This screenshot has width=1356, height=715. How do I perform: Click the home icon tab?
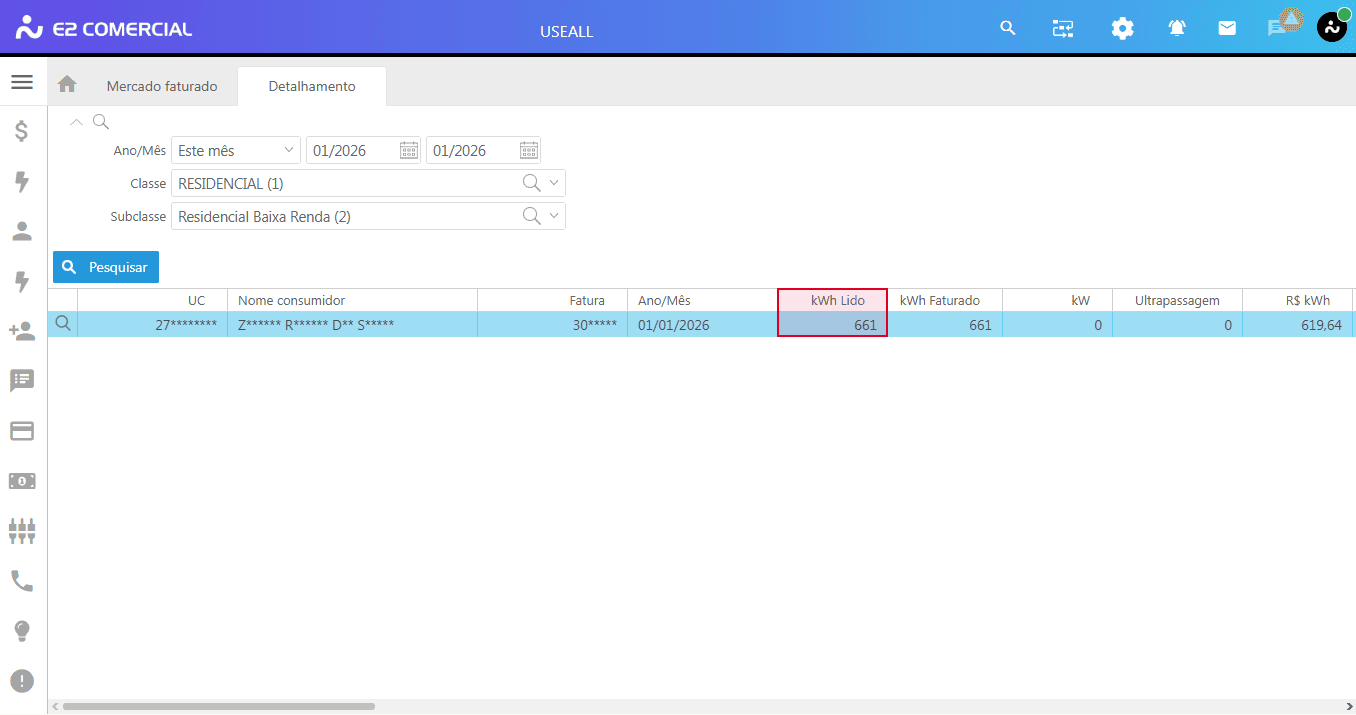(x=67, y=85)
